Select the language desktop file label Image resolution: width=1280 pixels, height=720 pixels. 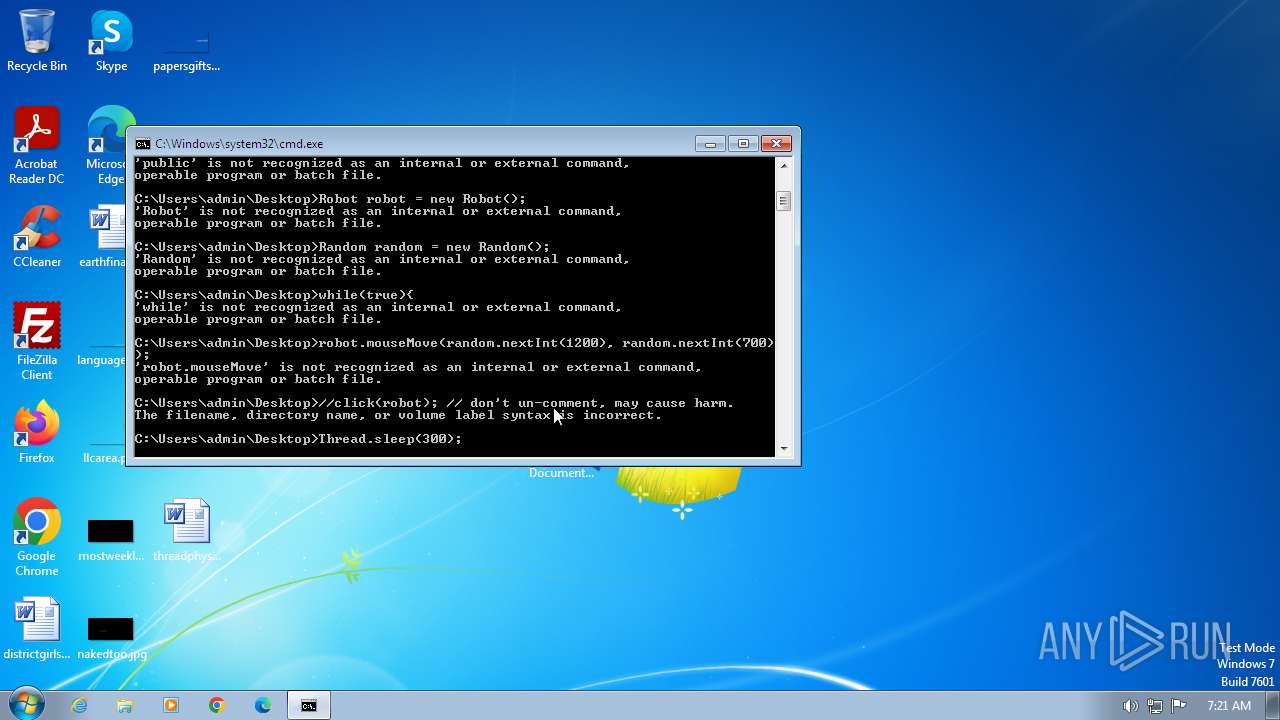[x=101, y=360]
